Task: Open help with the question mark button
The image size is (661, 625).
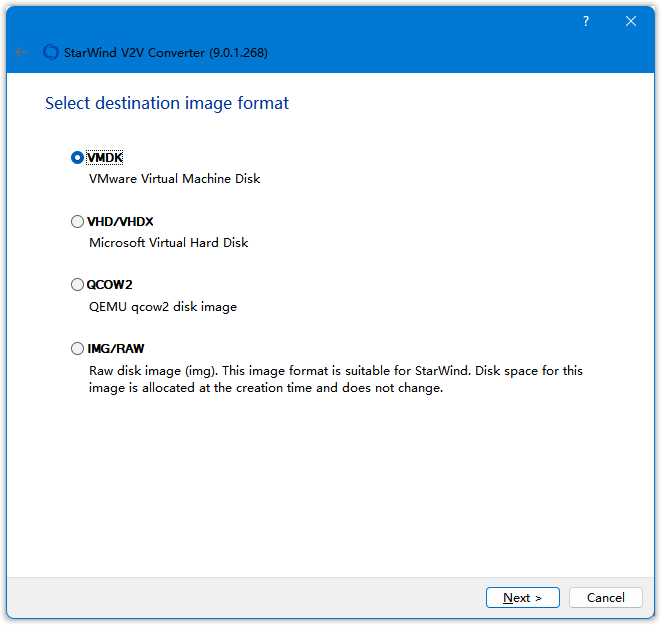Action: coord(586,21)
